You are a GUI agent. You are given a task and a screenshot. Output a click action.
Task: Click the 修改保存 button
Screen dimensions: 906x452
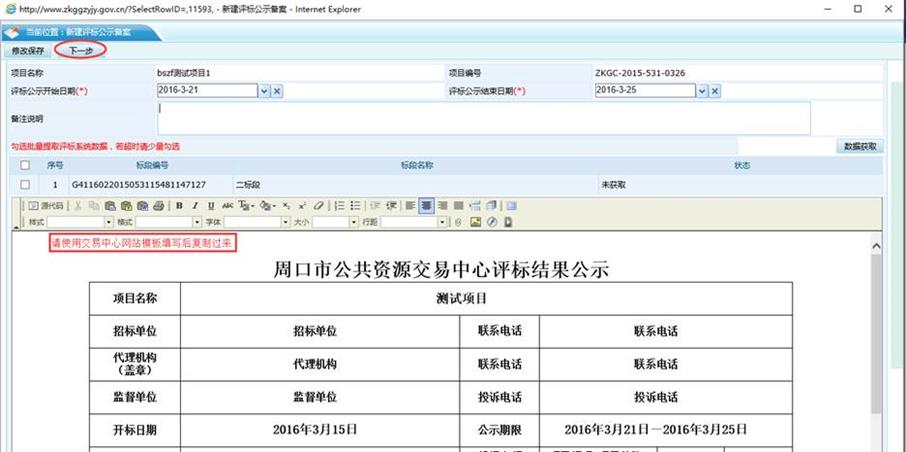(28, 50)
